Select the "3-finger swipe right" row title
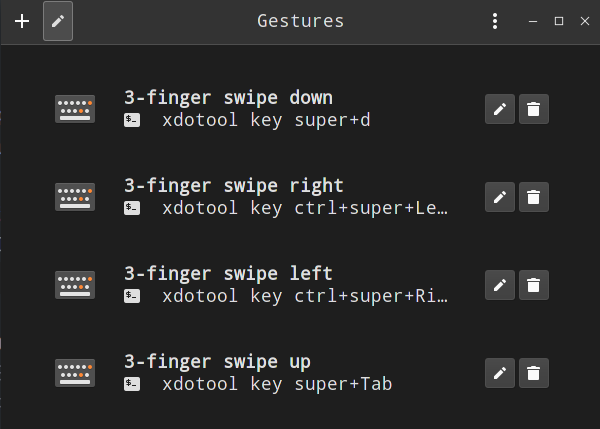Viewport: 600px width, 429px height. click(x=233, y=186)
